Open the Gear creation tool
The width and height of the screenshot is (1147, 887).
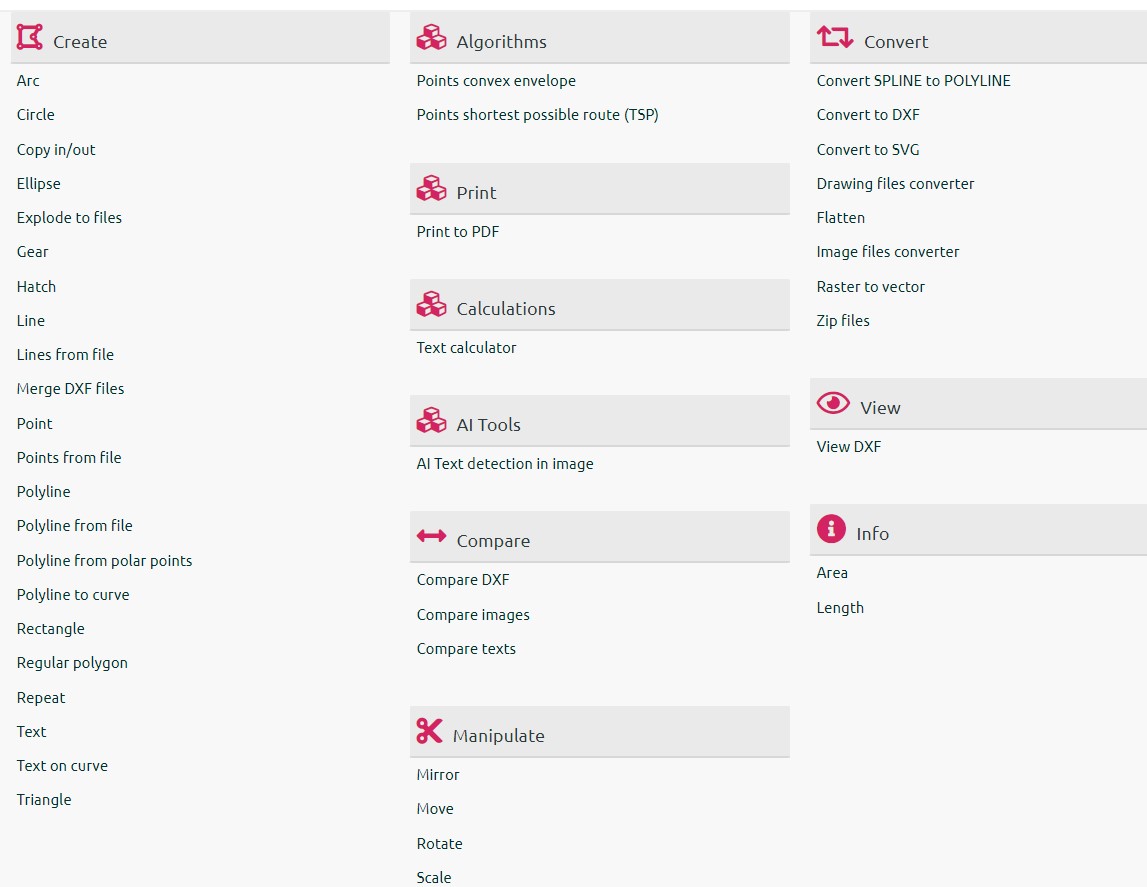31,252
